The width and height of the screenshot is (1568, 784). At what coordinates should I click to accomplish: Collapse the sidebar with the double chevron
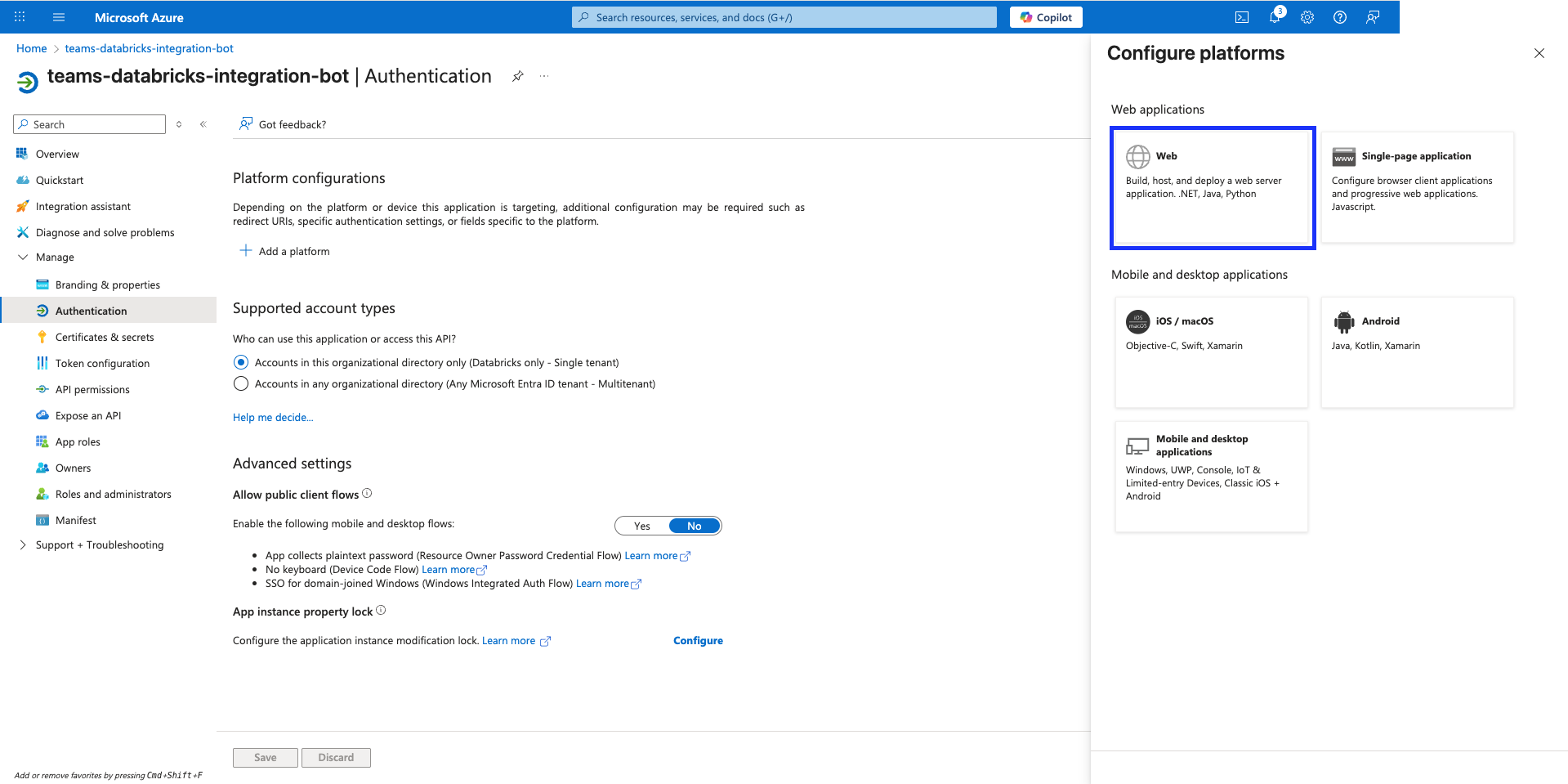(x=203, y=124)
